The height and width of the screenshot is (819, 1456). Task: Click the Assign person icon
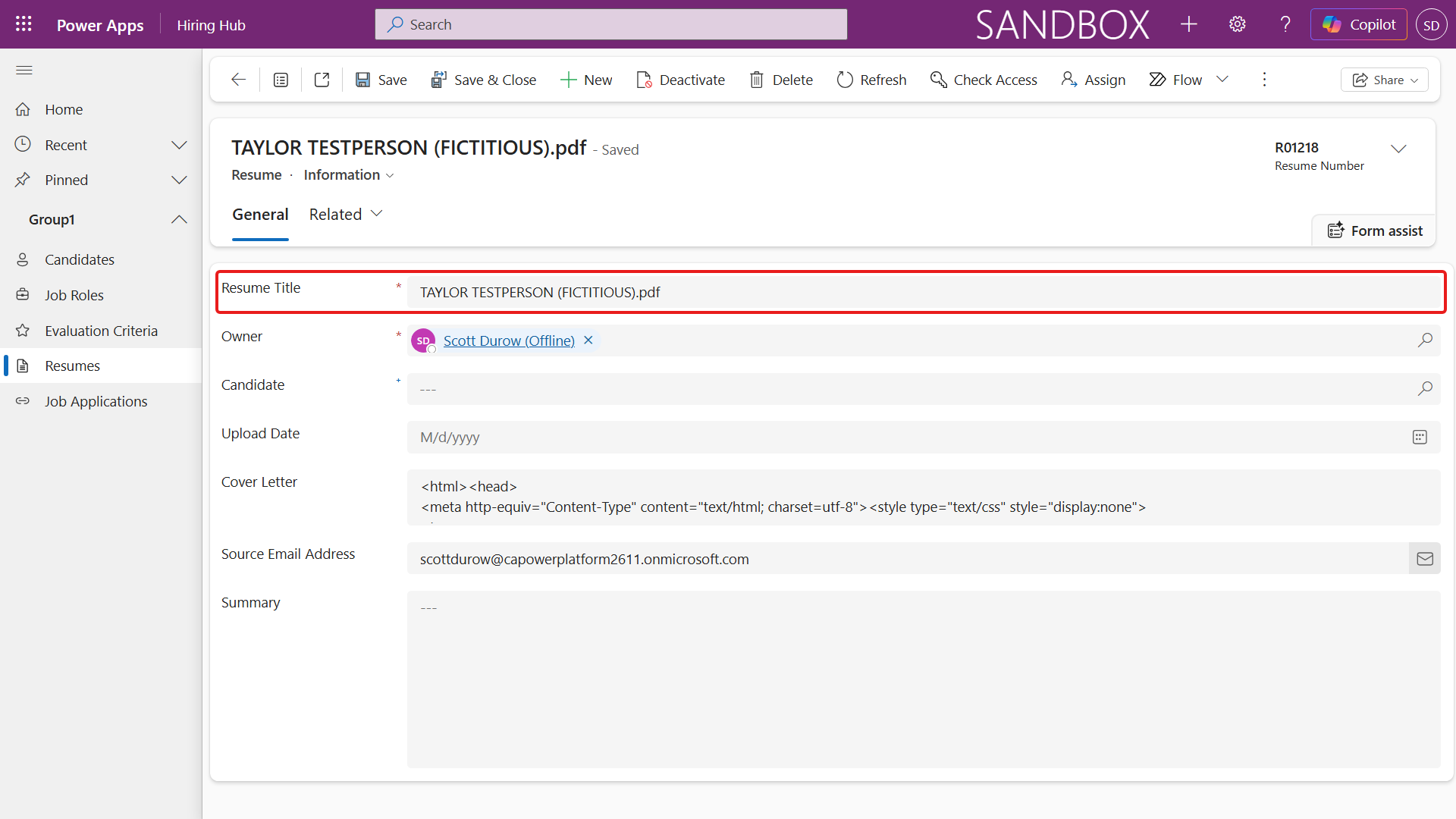tap(1069, 80)
